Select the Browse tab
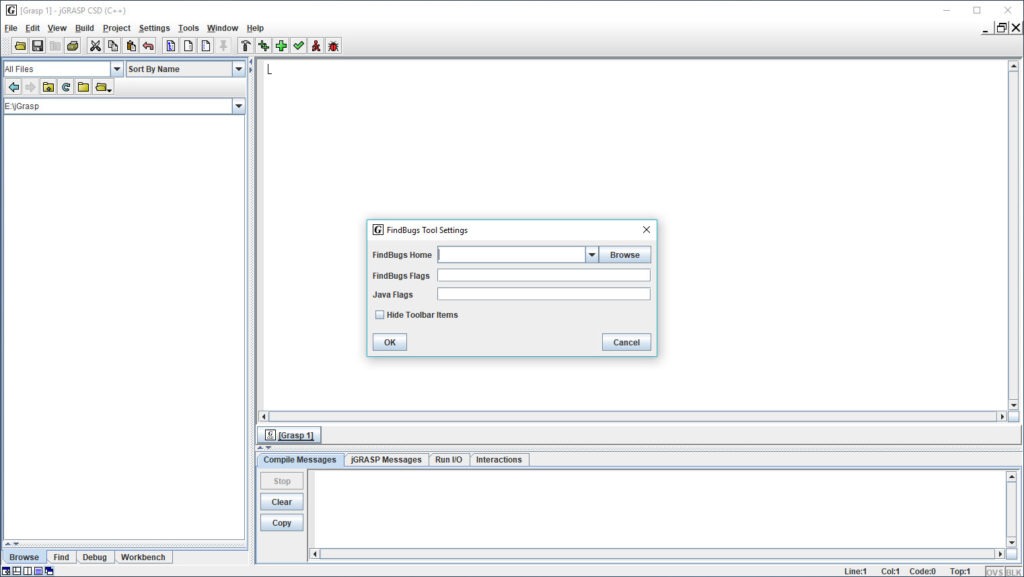 (24, 557)
